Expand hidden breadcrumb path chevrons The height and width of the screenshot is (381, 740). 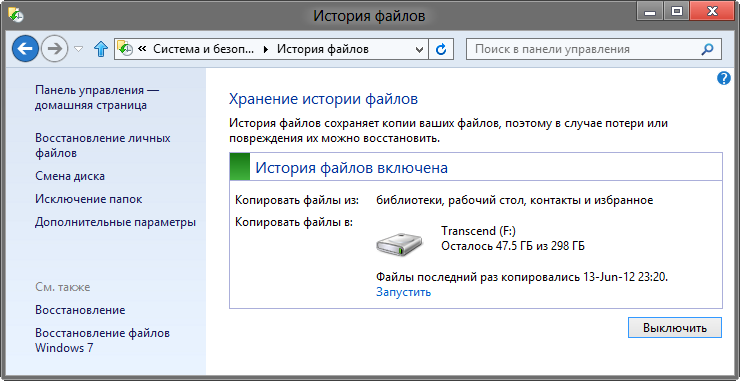pos(142,49)
